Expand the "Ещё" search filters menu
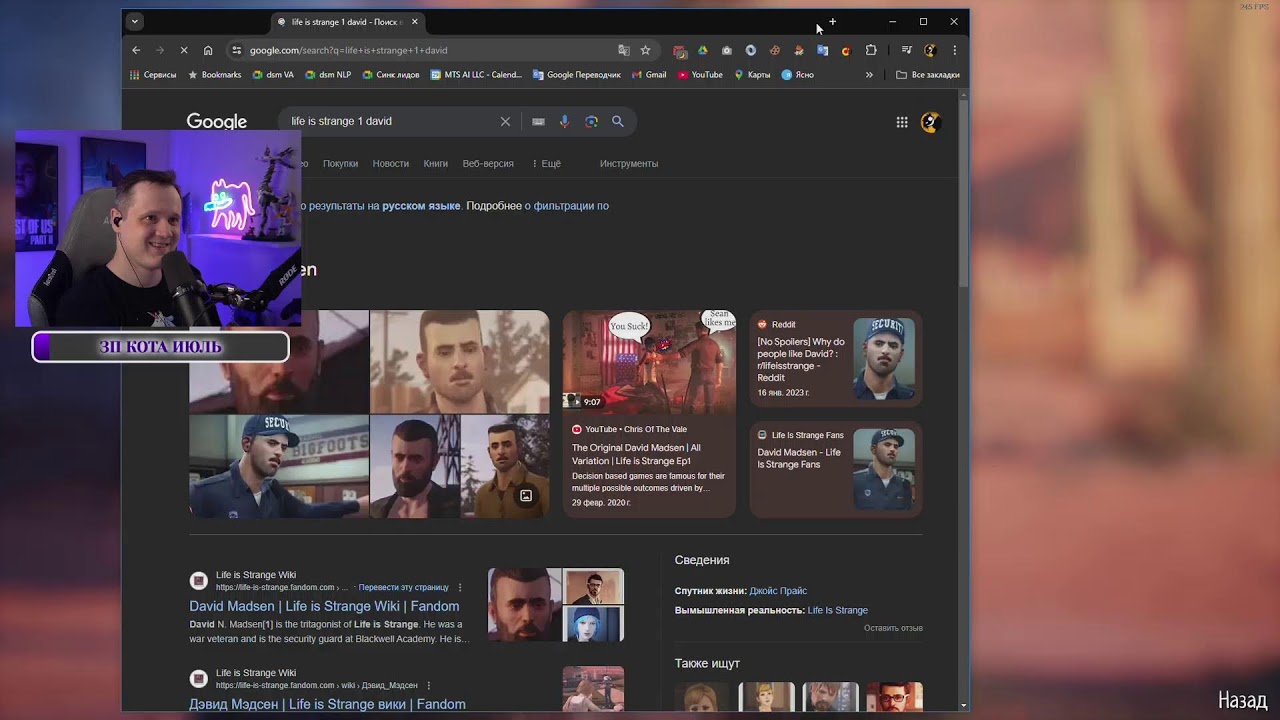Viewport: 1280px width, 720px height. (547, 163)
